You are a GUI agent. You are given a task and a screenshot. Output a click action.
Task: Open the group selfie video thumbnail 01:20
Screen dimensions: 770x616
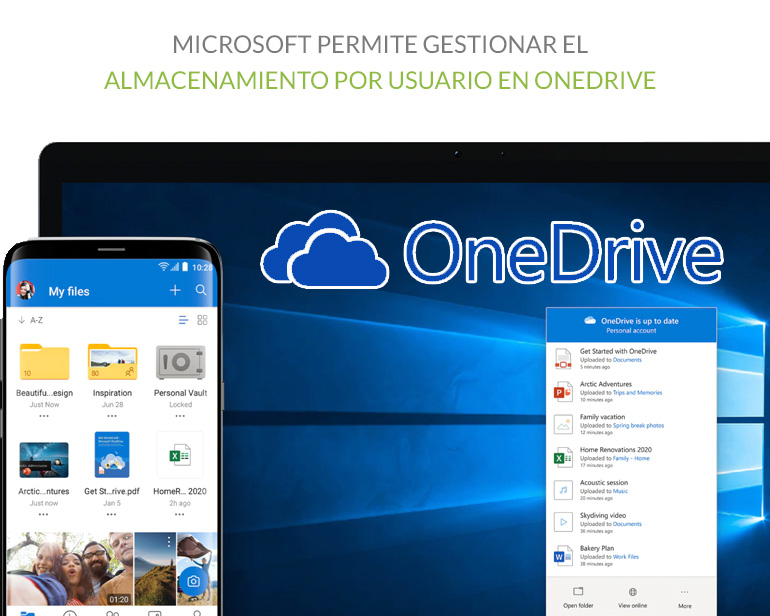[70, 569]
